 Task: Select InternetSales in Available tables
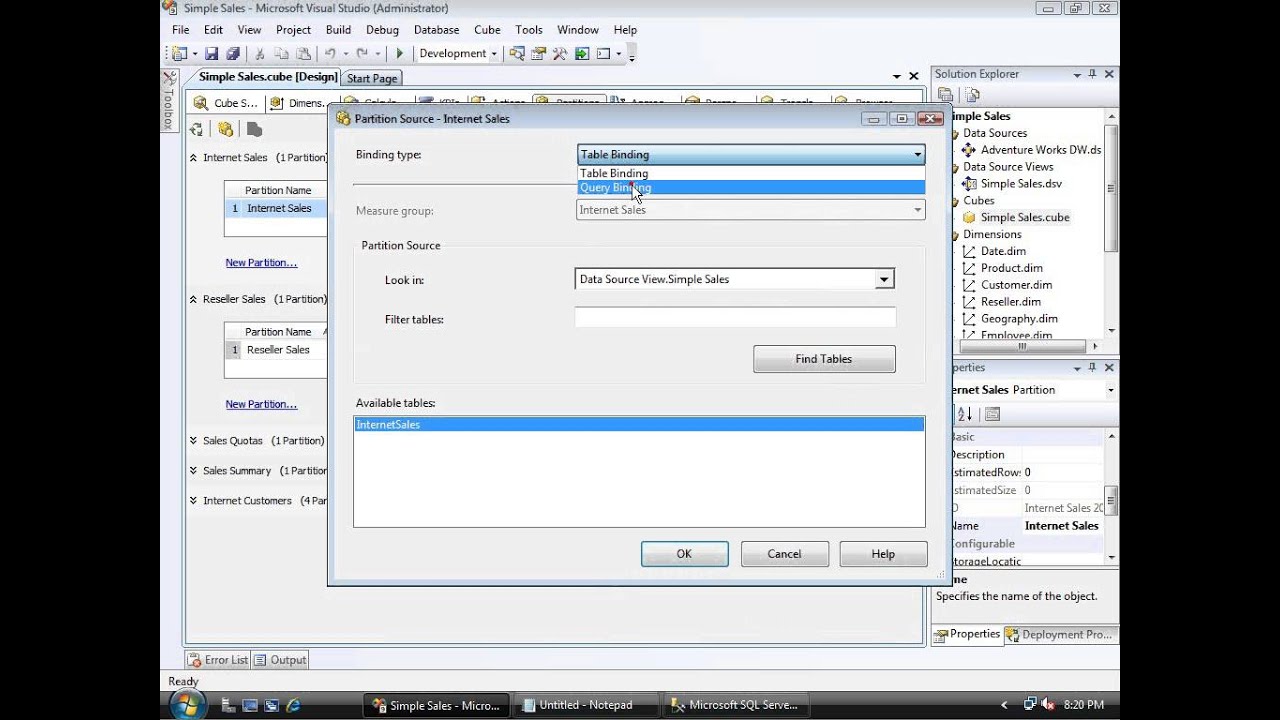tap(639, 425)
